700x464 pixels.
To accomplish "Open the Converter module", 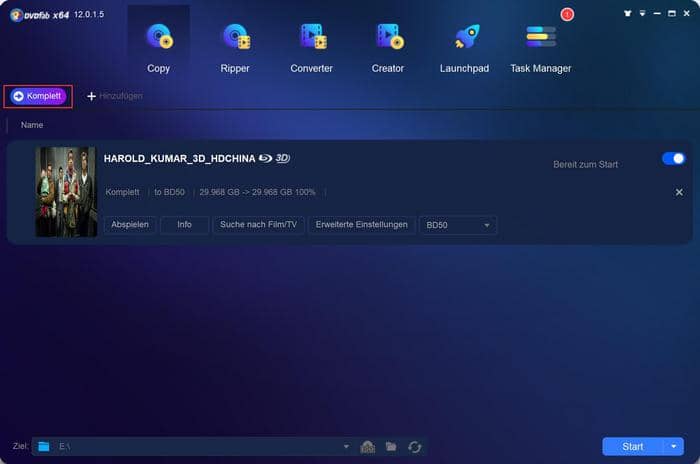I will click(312, 48).
